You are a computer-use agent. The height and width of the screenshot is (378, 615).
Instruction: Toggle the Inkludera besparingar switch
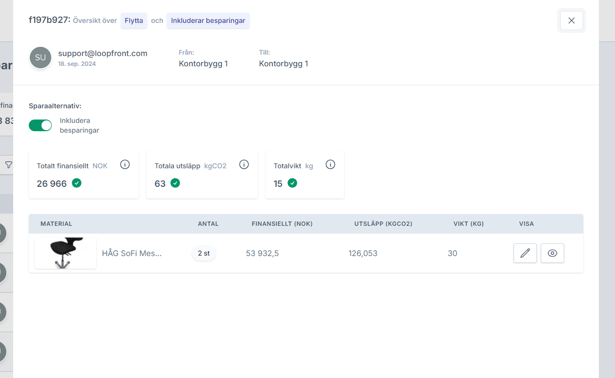point(40,125)
